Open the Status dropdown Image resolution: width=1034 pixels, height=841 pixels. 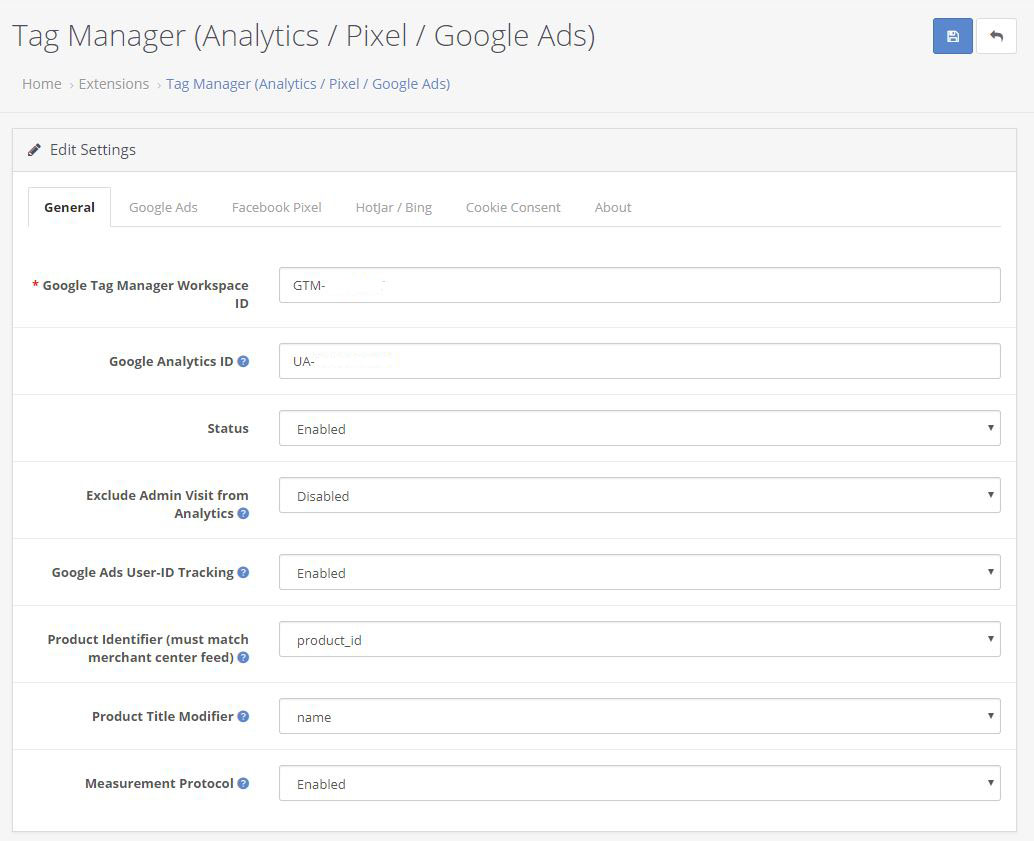pos(640,429)
